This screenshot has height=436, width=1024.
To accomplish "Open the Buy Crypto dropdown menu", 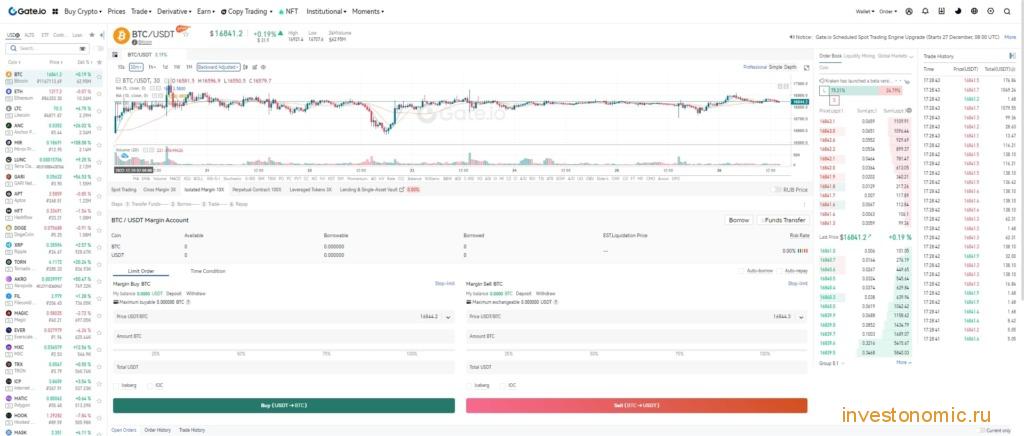I will (x=84, y=12).
